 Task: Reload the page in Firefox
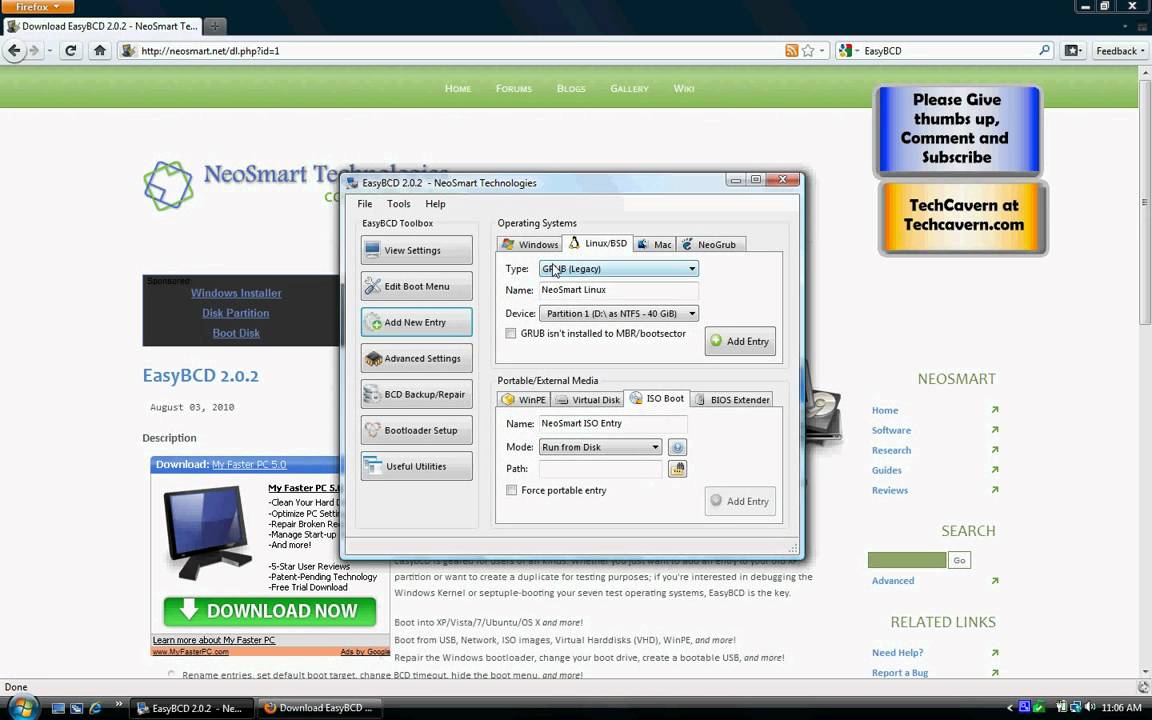(x=71, y=51)
